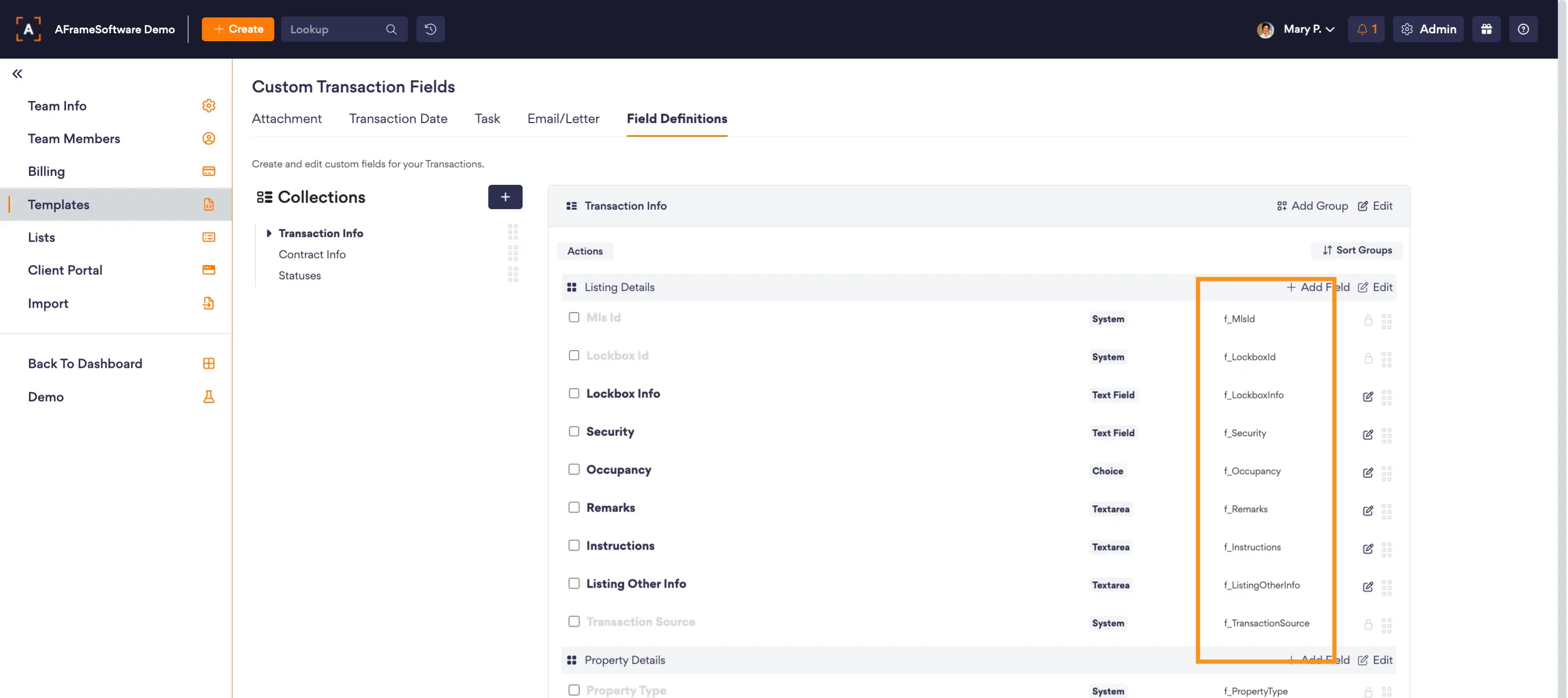The height and width of the screenshot is (698, 1568).
Task: Open the recent history clock icon
Action: pyautogui.click(x=430, y=29)
